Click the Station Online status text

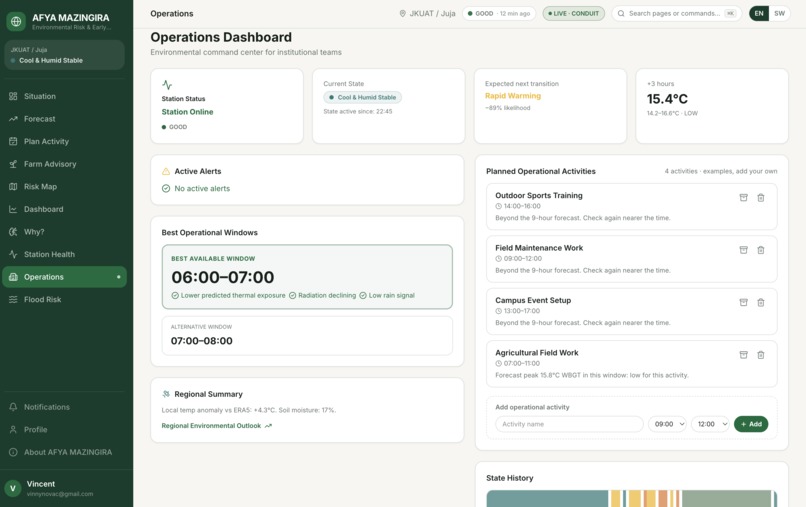click(x=187, y=112)
